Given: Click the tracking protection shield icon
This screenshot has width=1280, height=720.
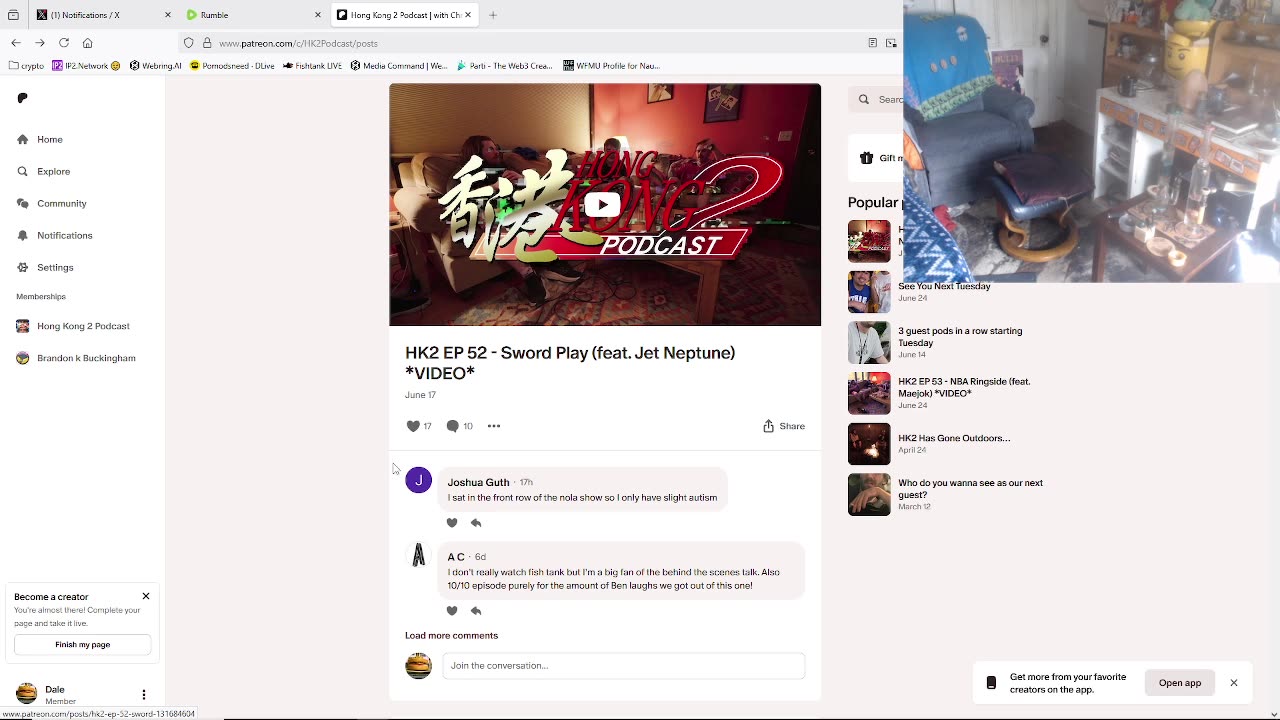Looking at the screenshot, I should pyautogui.click(x=188, y=43).
